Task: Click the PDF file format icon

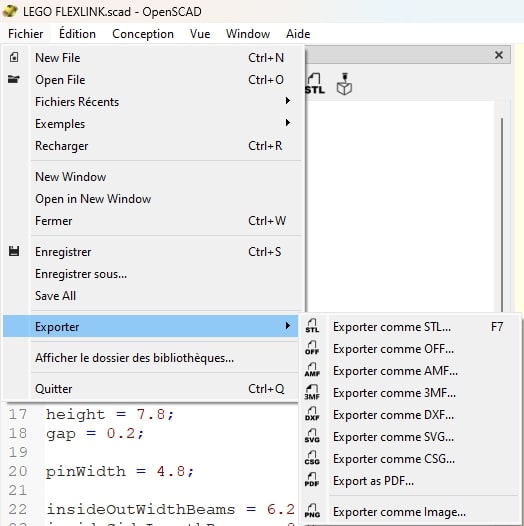Action: coord(312,480)
